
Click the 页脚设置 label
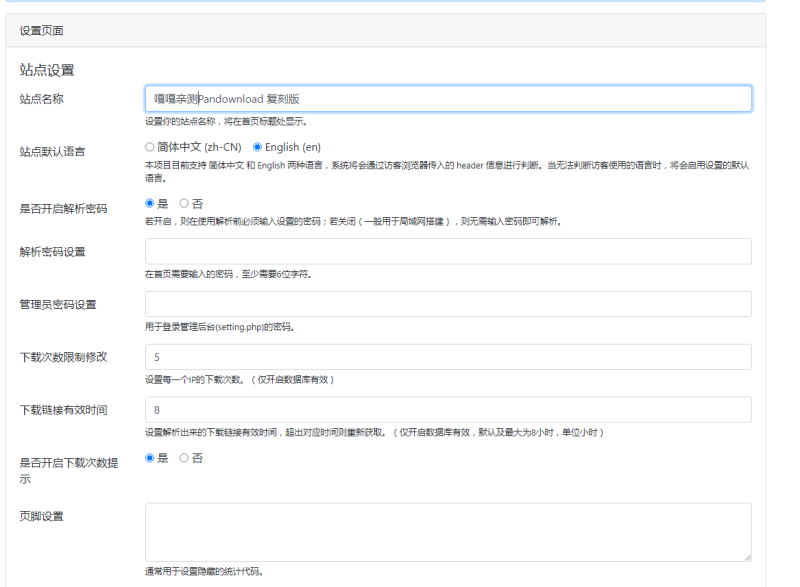[41, 516]
